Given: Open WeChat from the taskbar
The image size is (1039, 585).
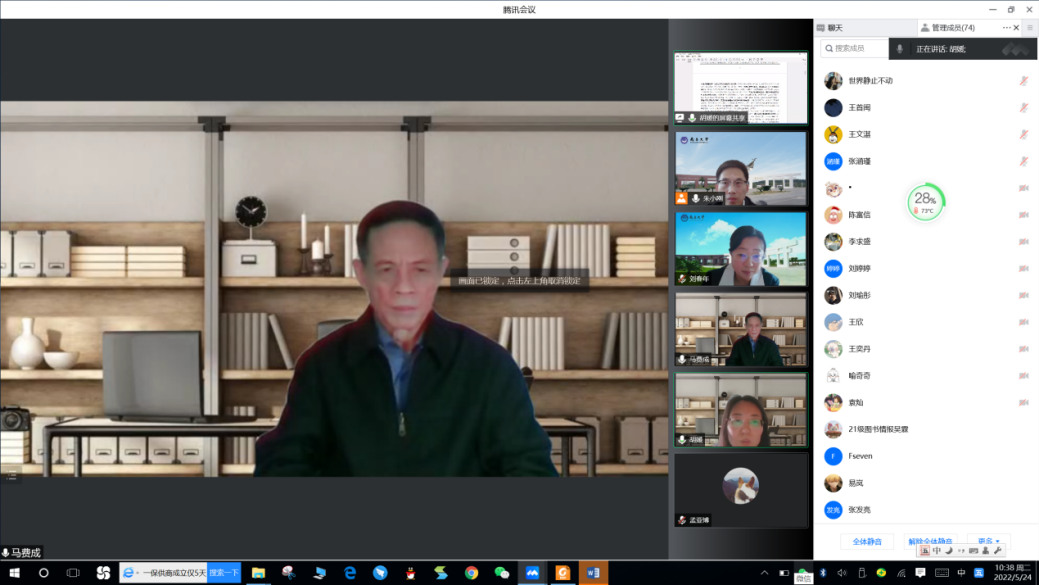Looking at the screenshot, I should coord(502,573).
